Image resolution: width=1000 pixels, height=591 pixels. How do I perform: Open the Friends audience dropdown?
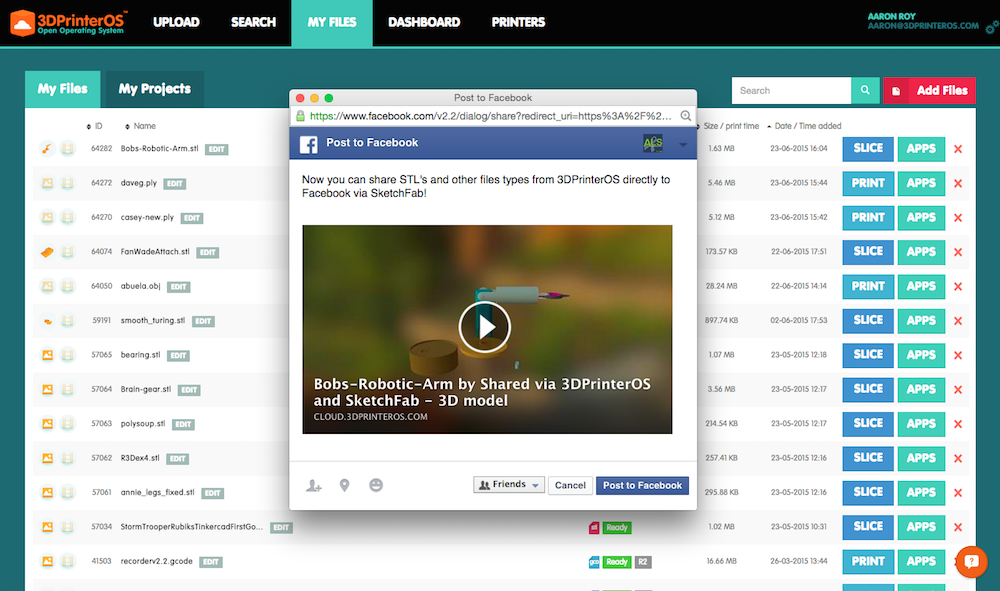(509, 485)
